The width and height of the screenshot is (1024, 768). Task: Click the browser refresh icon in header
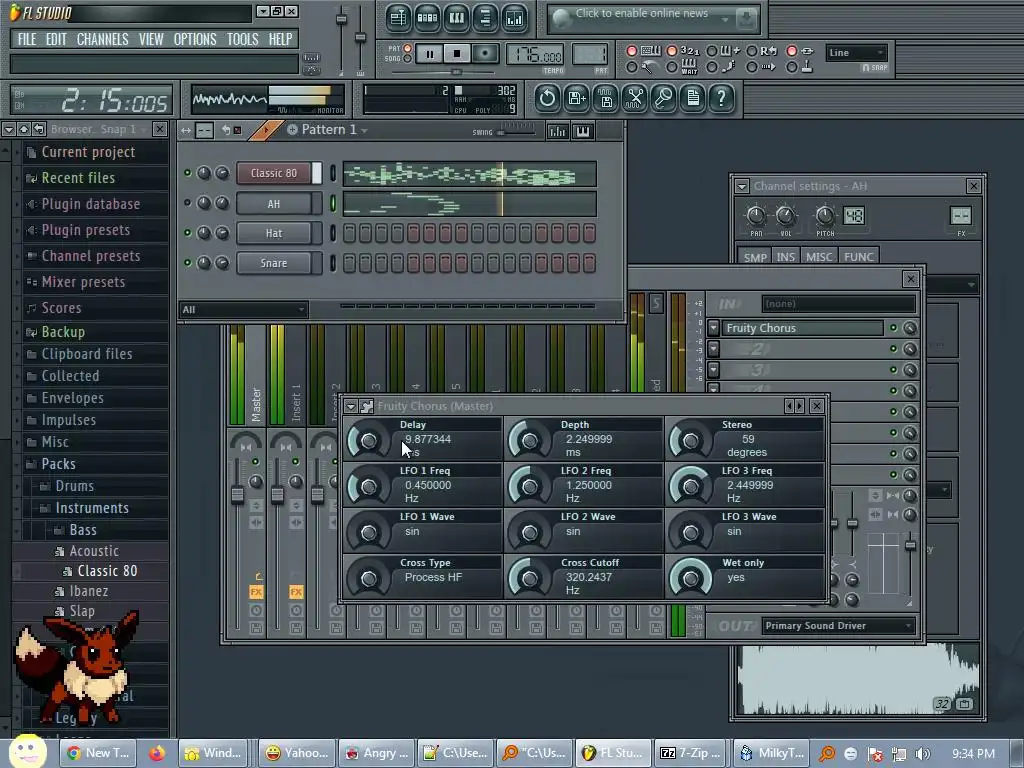coord(39,129)
